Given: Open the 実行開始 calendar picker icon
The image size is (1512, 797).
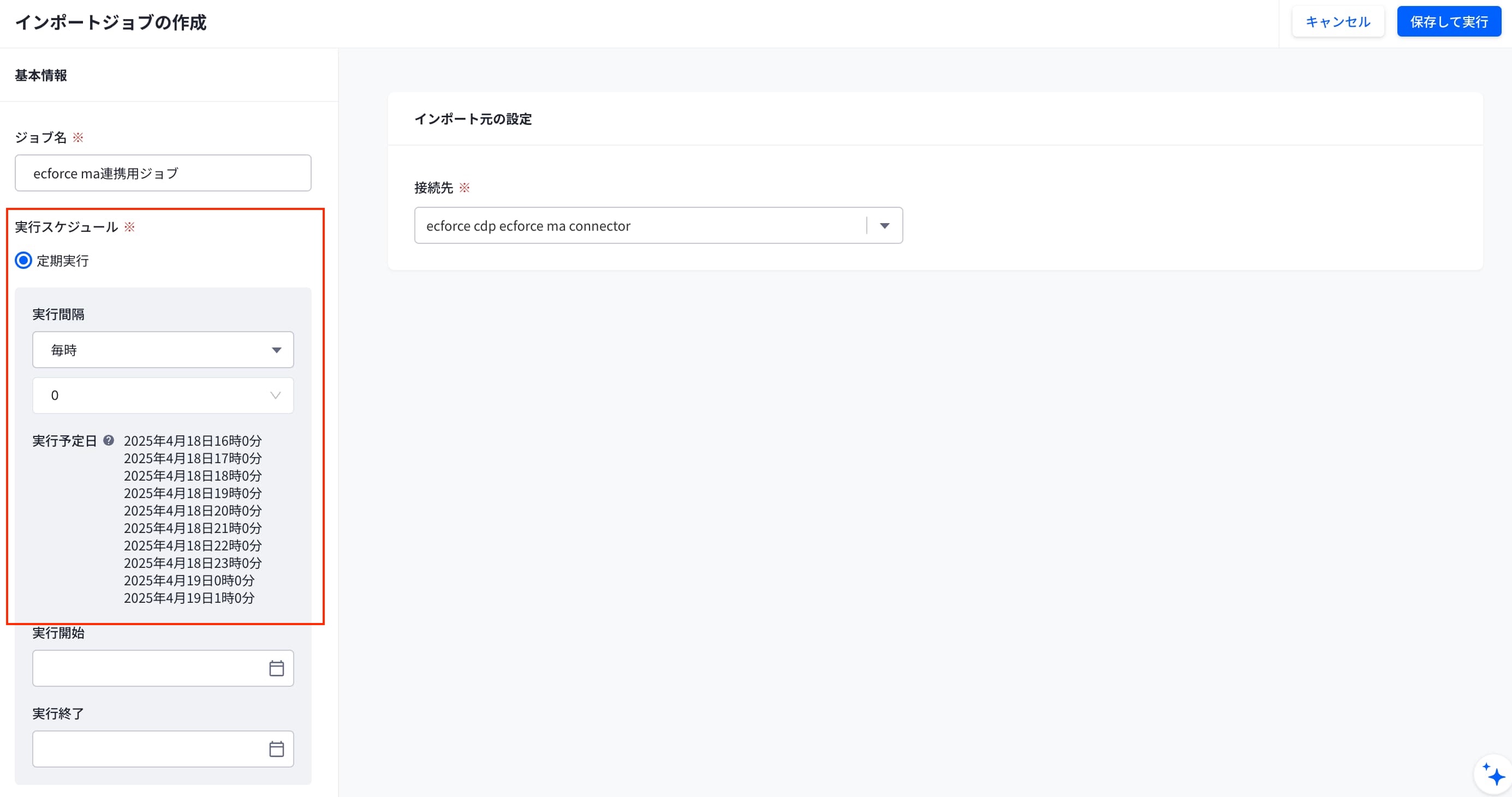Looking at the screenshot, I should pyautogui.click(x=276, y=668).
